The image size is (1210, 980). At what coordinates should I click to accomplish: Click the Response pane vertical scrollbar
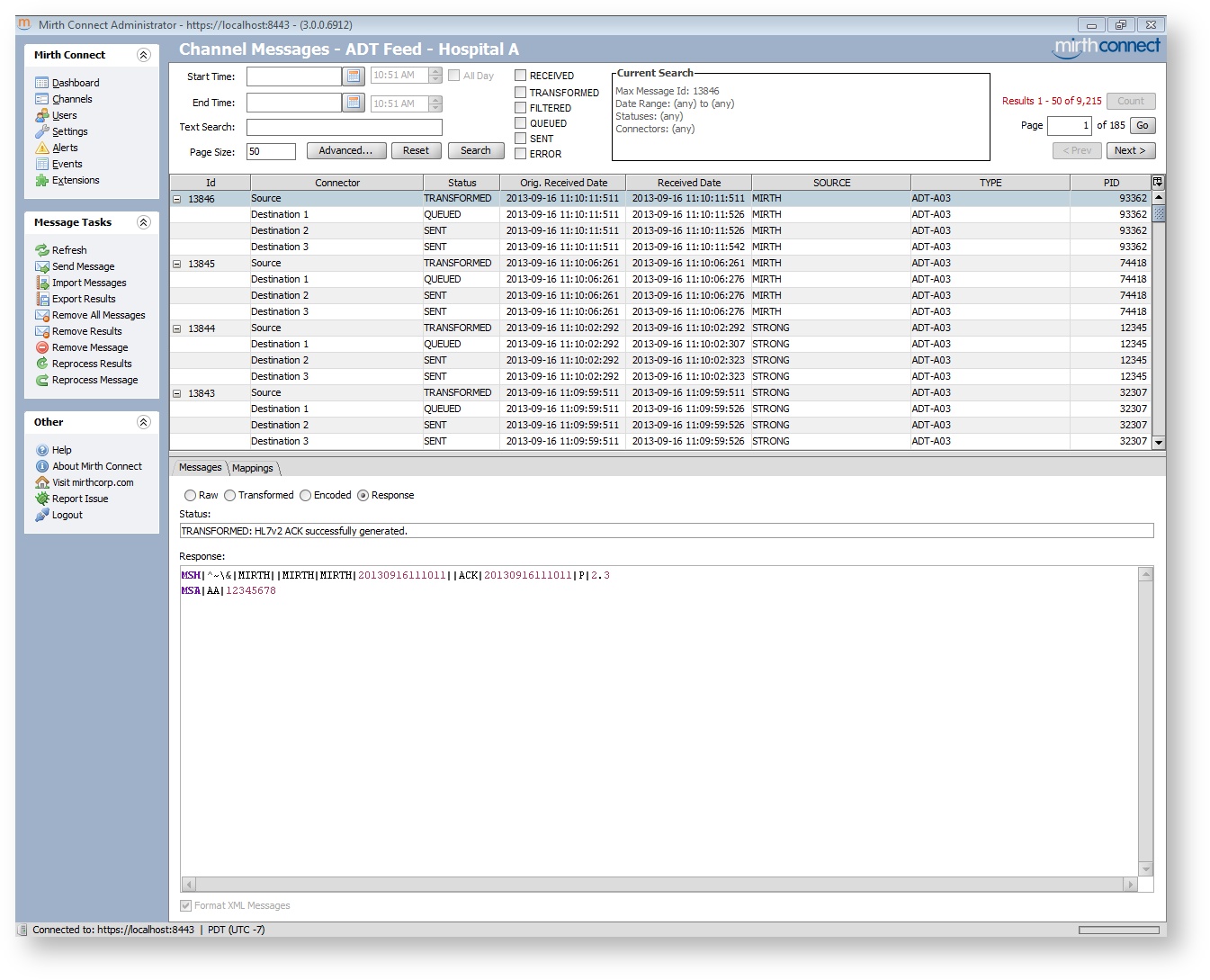click(x=1146, y=722)
